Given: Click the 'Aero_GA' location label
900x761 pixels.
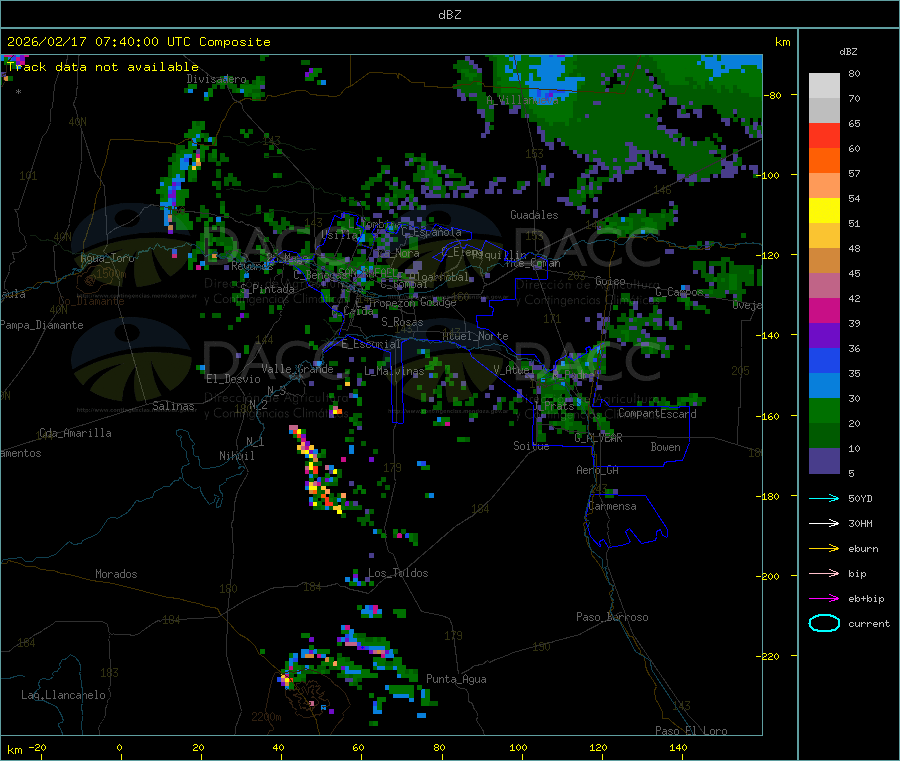Looking at the screenshot, I should pos(597,470).
